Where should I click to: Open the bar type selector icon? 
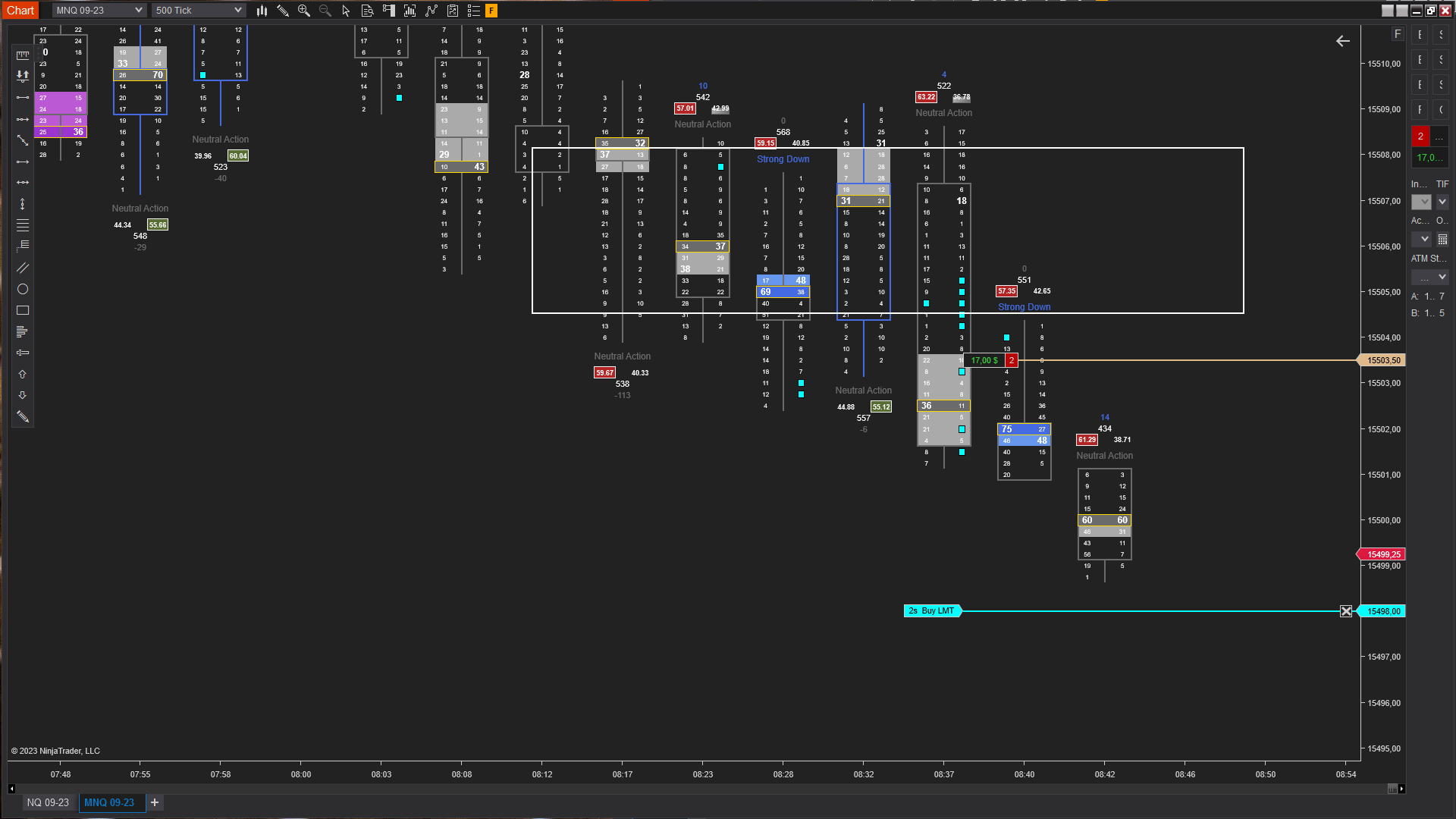coord(262,11)
